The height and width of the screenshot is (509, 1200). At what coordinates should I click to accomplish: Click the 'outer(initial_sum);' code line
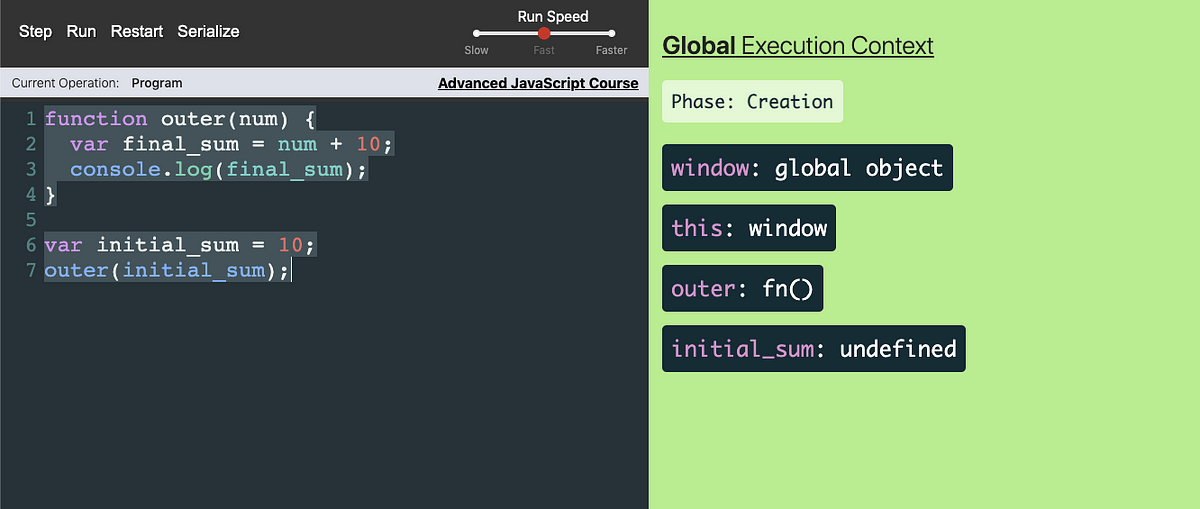click(167, 269)
